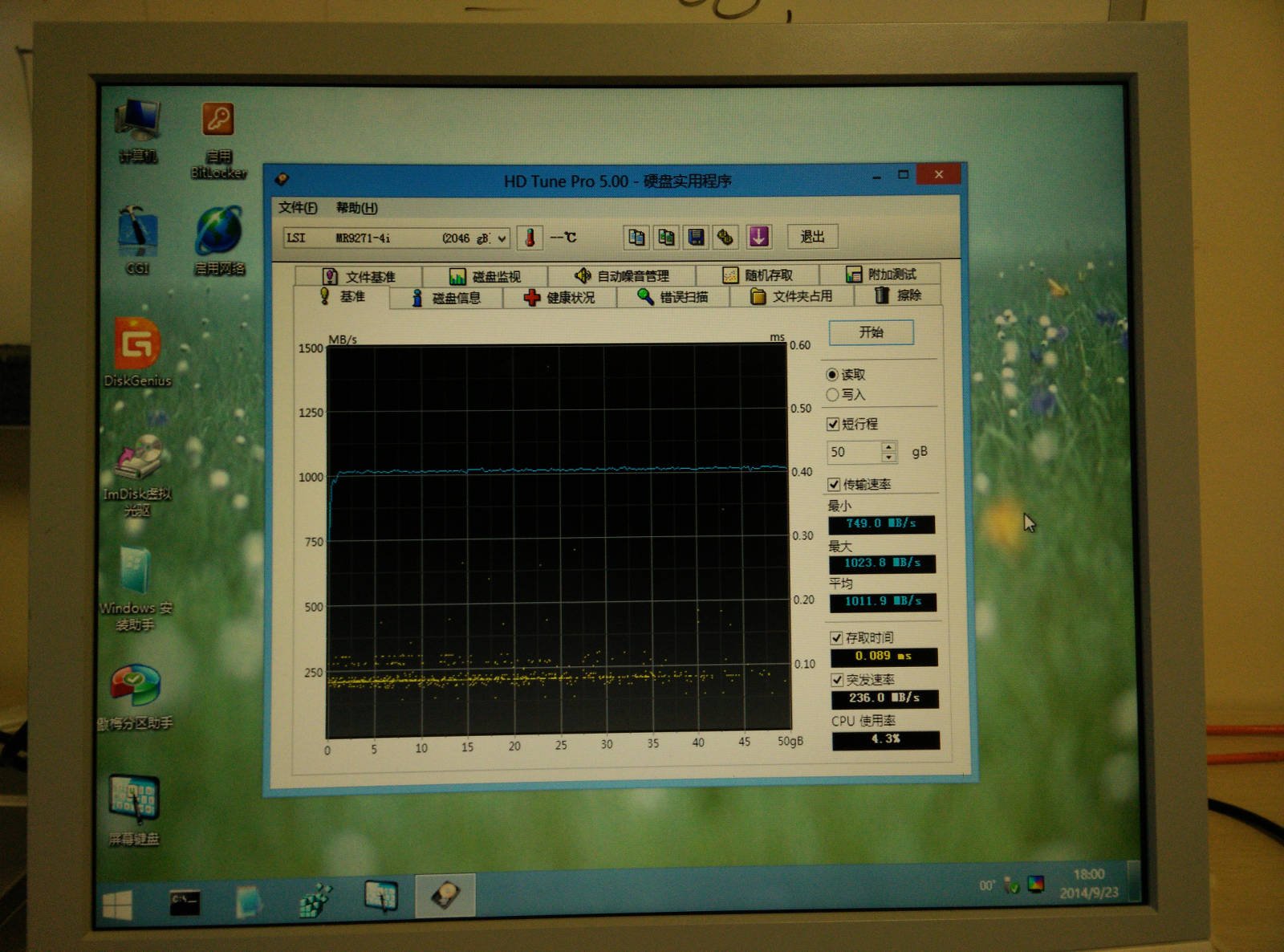1284x952 pixels.
Task: Open the DiskGenius desktop icon
Action: (x=137, y=352)
